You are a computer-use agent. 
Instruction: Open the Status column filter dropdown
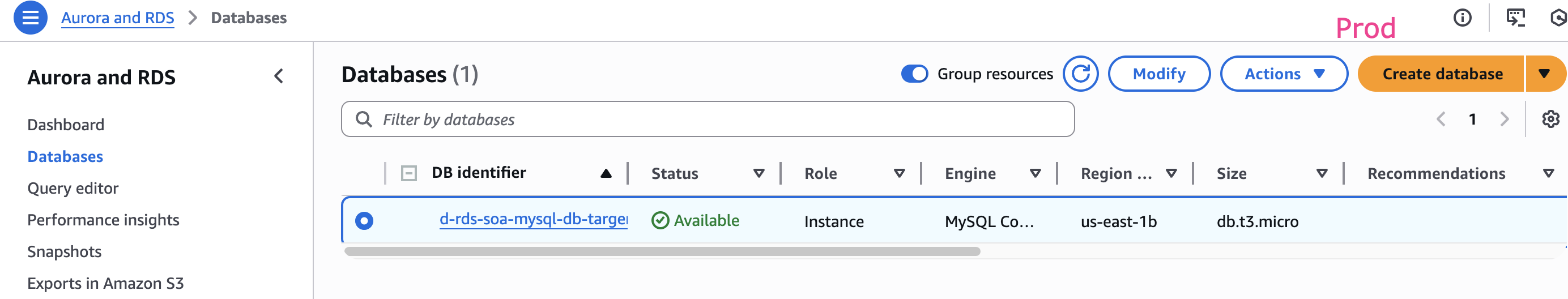click(x=759, y=173)
